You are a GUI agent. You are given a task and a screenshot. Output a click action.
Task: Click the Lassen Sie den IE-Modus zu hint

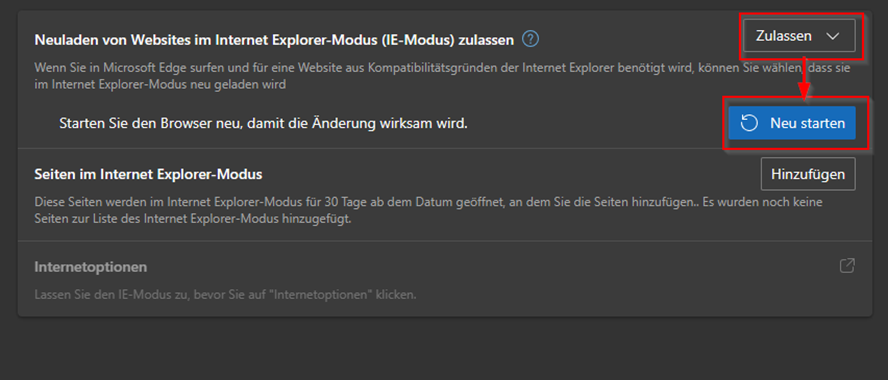coord(225,295)
